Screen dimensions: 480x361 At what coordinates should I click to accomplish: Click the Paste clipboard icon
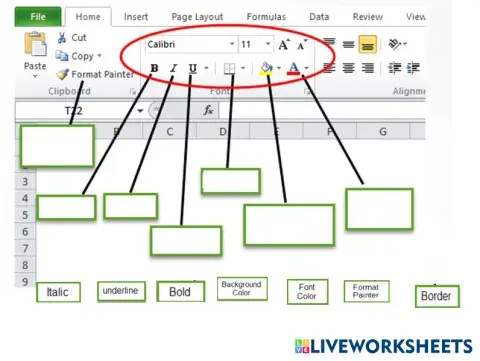pos(35,44)
